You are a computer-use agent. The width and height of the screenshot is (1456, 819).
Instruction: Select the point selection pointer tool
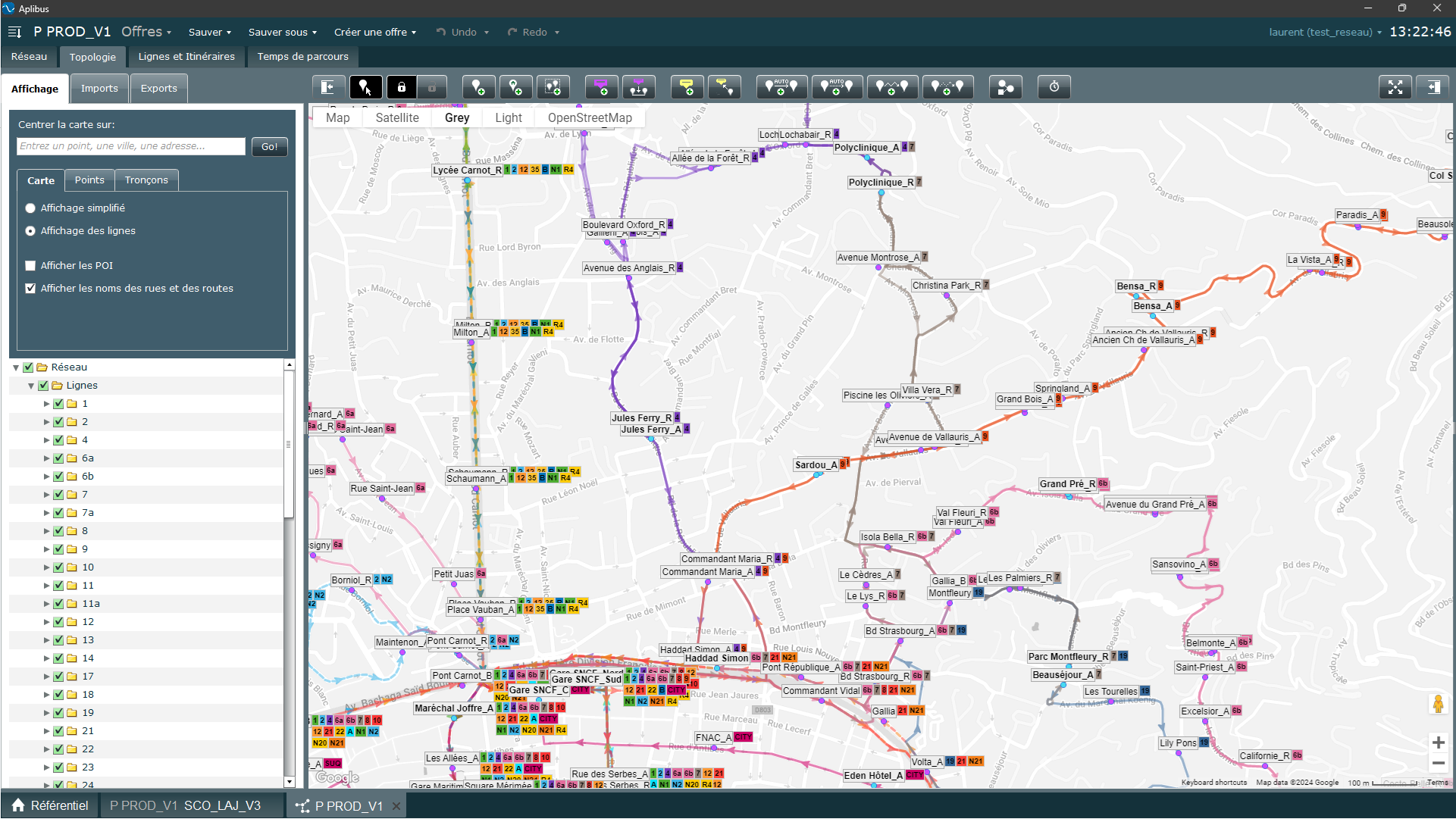coord(365,87)
